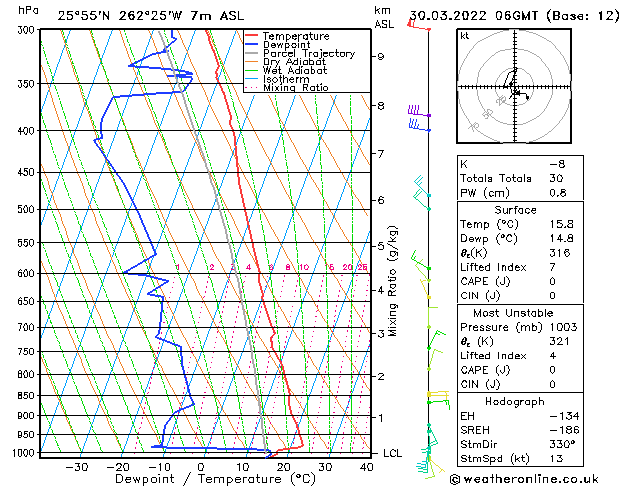Screen dimensions: 629x486
Task: Click the Most Unstable section header
Action: (x=513, y=313)
